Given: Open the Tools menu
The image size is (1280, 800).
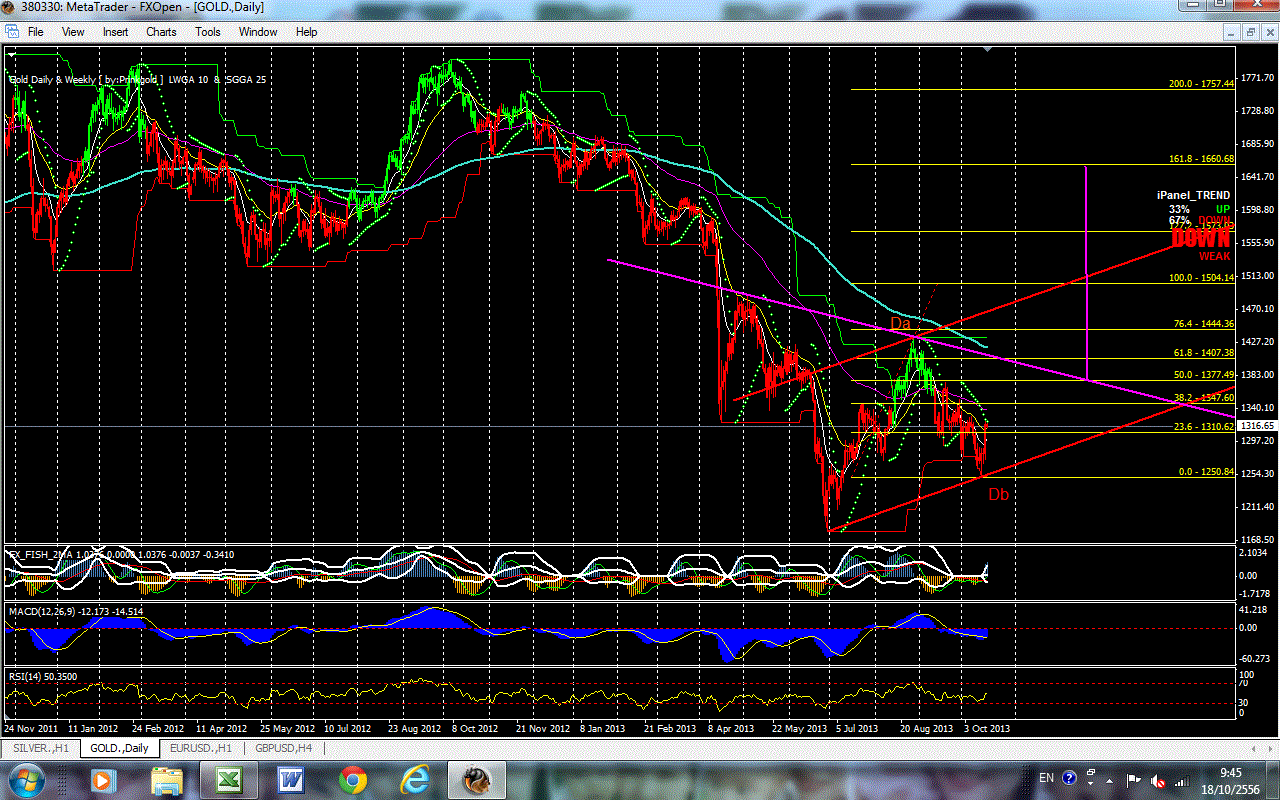Looking at the screenshot, I should 208,32.
